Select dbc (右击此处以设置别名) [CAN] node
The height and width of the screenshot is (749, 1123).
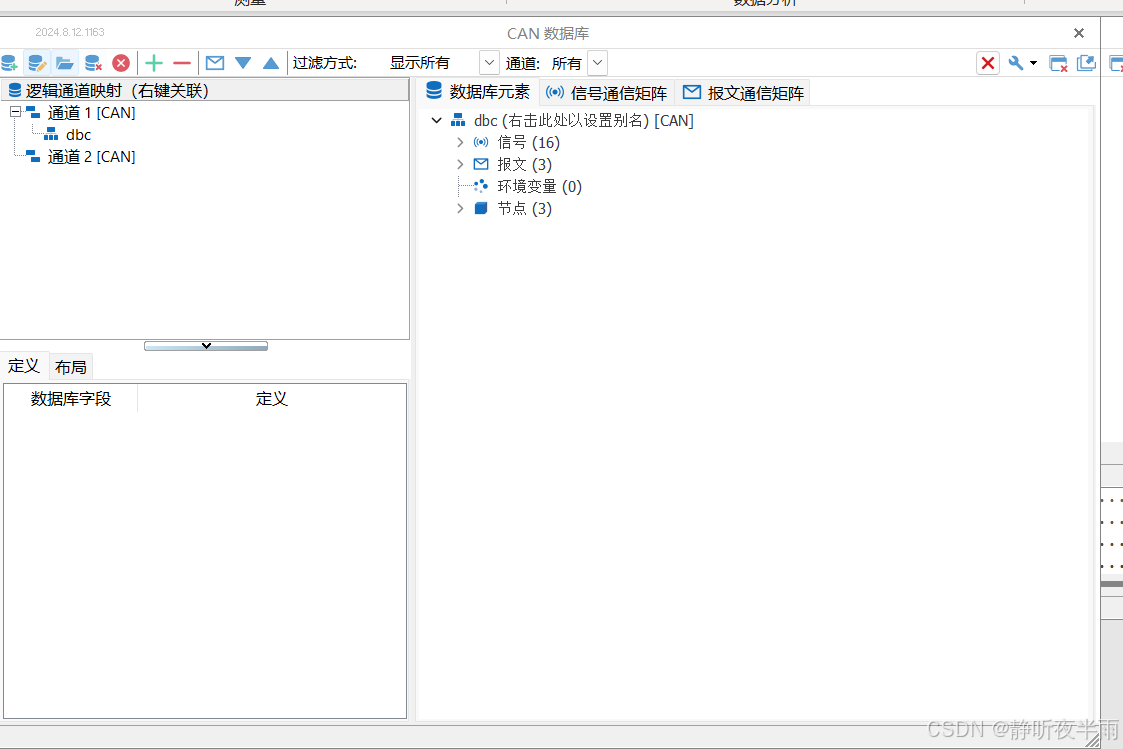pyautogui.click(x=584, y=121)
